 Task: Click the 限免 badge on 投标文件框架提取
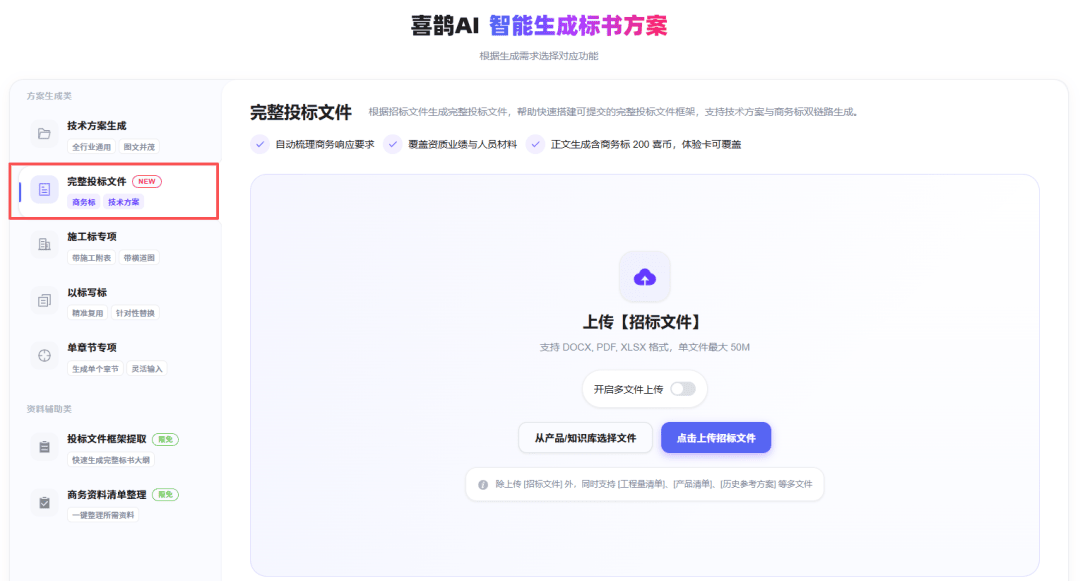pyautogui.click(x=165, y=439)
